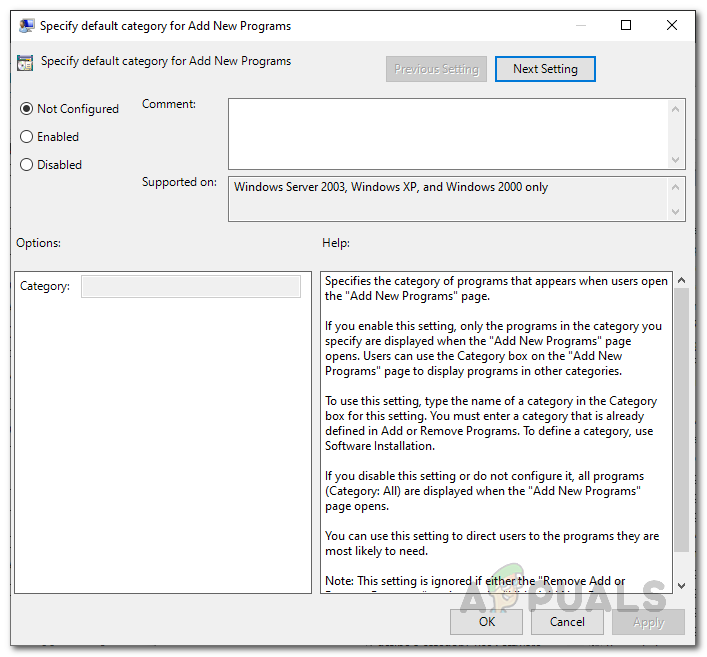Click the policy setting icon beside the heading
The height and width of the screenshot is (657, 707).
click(25, 63)
